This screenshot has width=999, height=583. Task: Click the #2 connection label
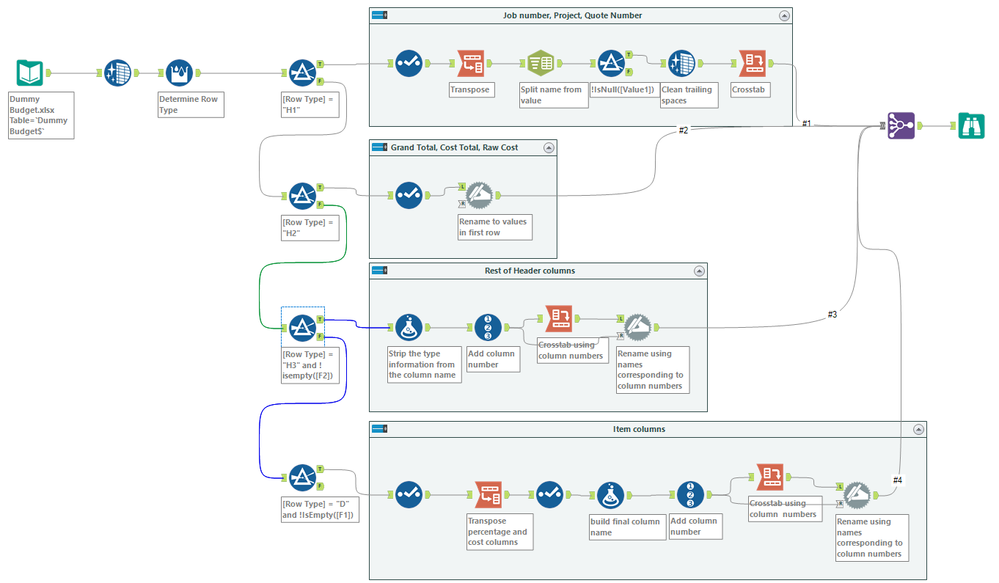pyautogui.click(x=683, y=131)
